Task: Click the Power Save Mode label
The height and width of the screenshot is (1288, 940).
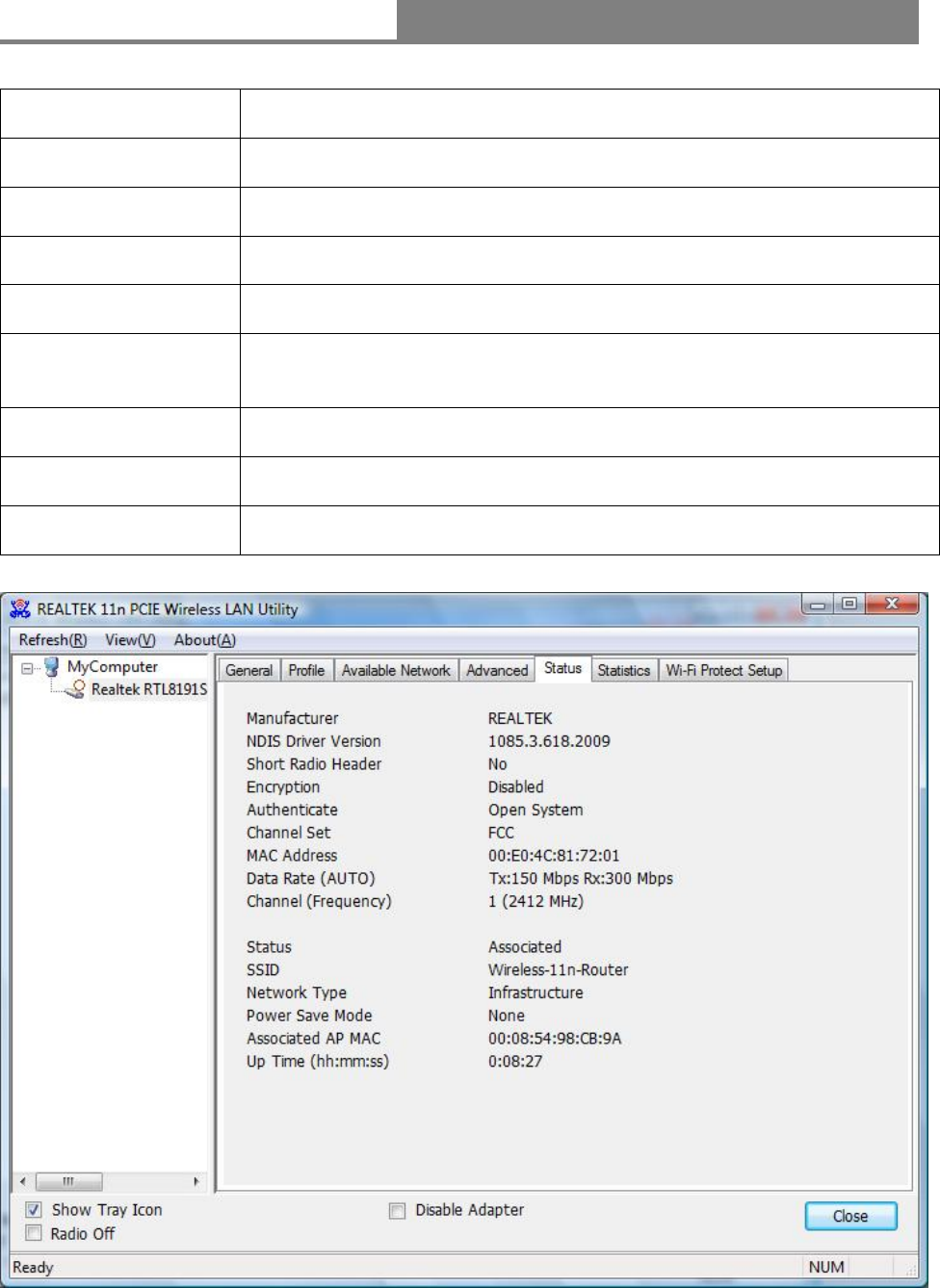Action: pyautogui.click(x=309, y=1016)
